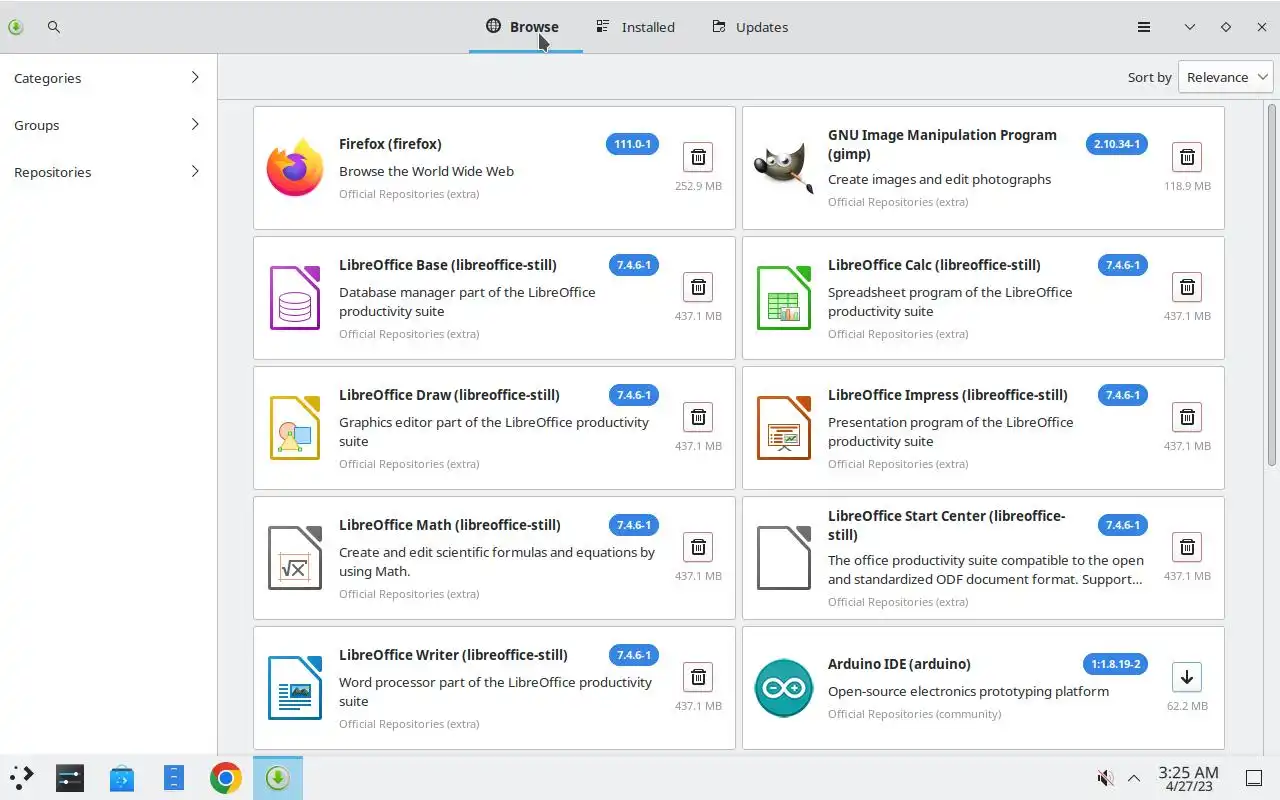The height and width of the screenshot is (800, 1280).
Task: Click LibreOffice Impress trash icon
Action: [1187, 417]
